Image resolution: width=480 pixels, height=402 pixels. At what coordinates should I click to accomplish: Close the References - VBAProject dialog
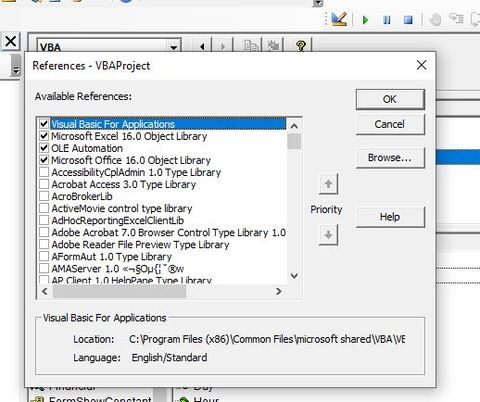point(421,65)
